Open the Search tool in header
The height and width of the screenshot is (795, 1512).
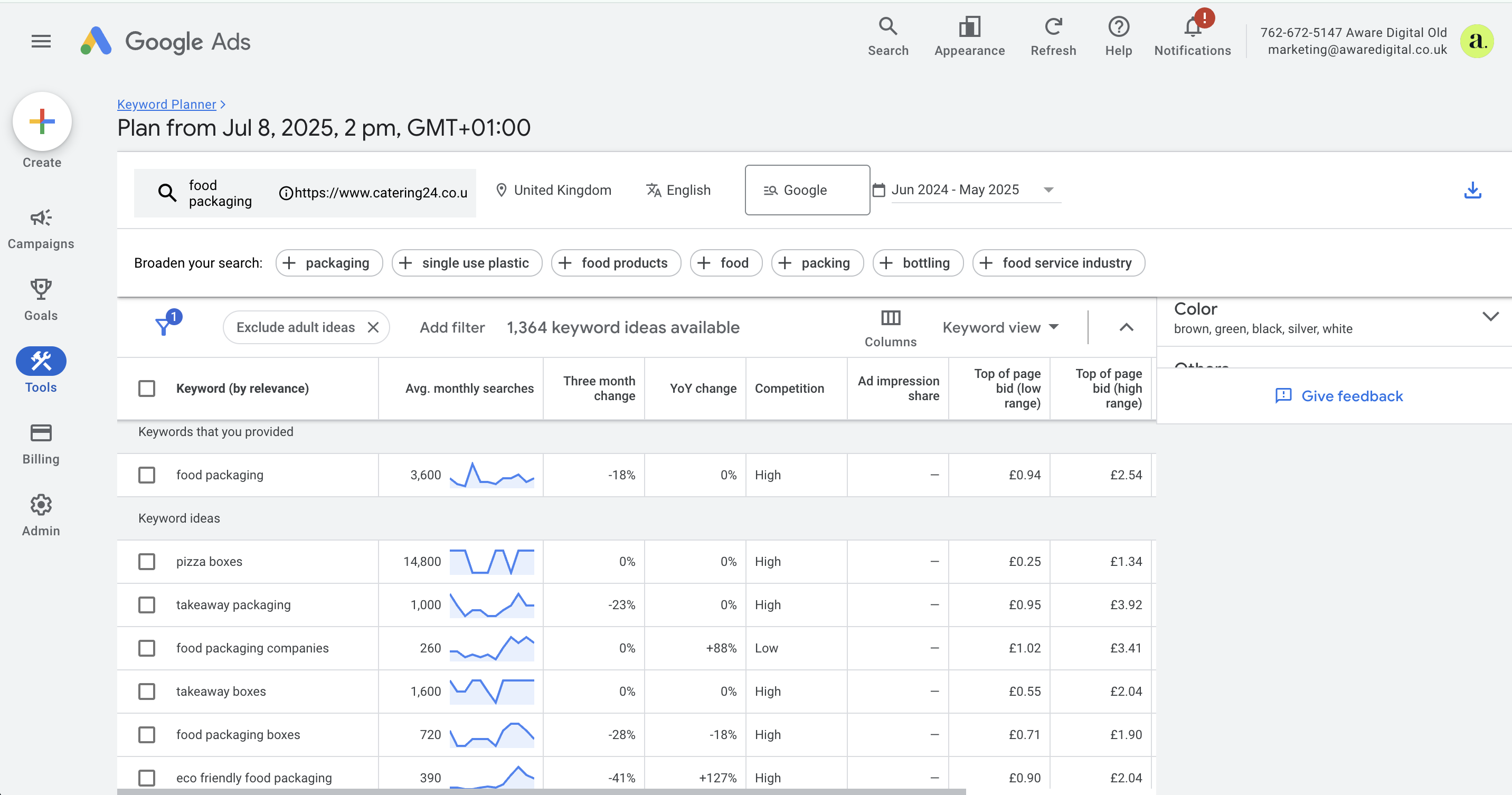[x=887, y=36]
